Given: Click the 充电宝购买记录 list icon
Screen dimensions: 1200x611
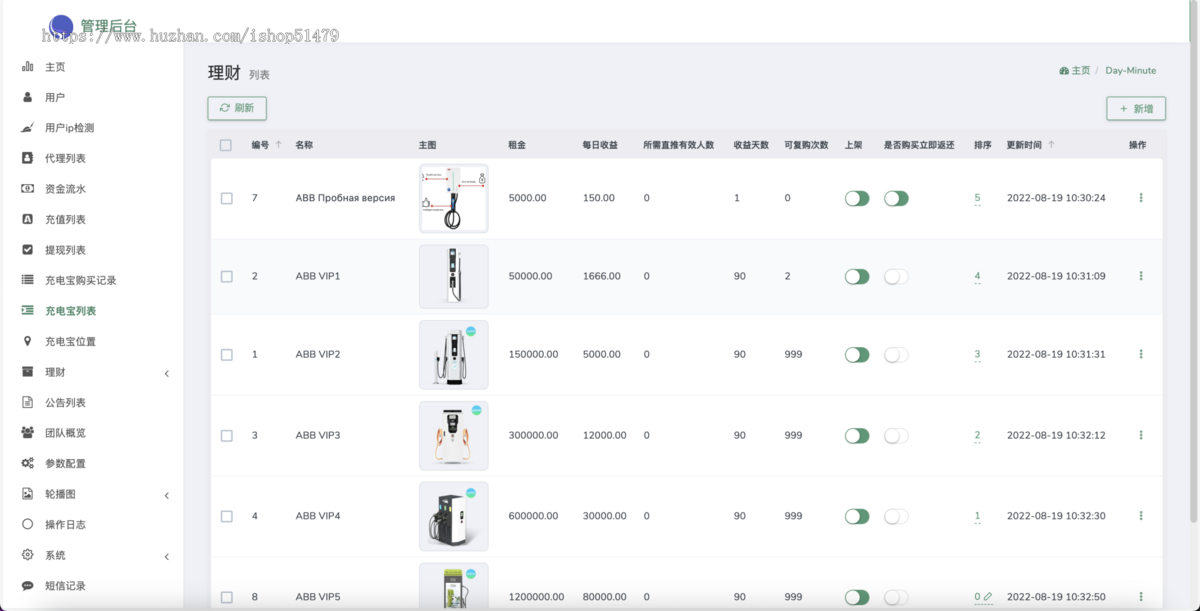Looking at the screenshot, I should [x=27, y=281].
